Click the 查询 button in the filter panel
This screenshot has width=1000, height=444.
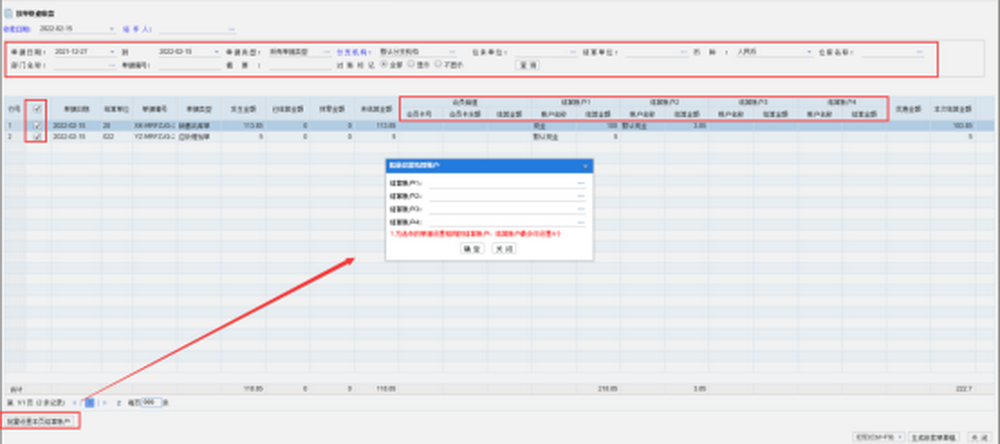527,64
